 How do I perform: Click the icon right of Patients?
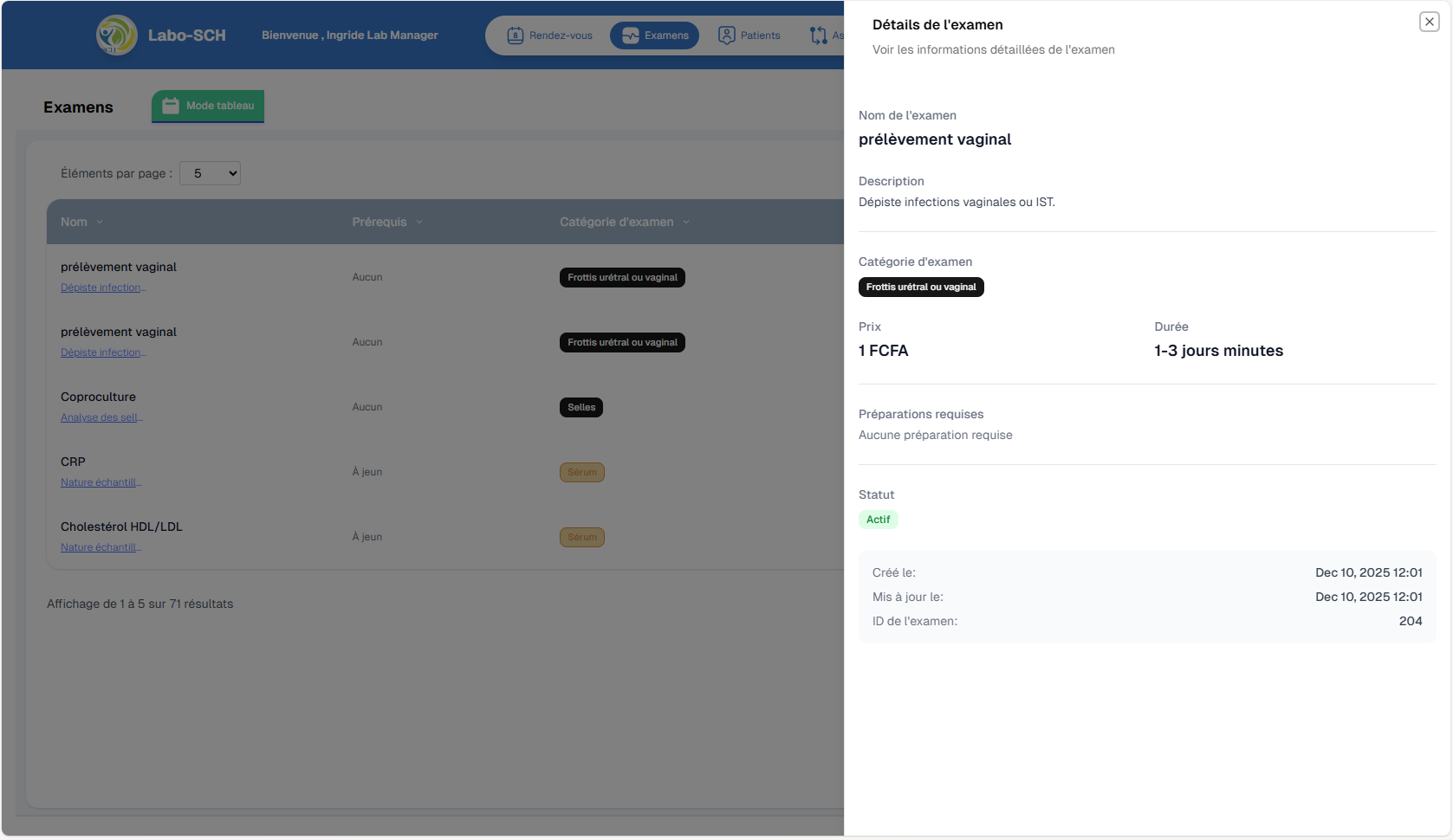click(818, 36)
